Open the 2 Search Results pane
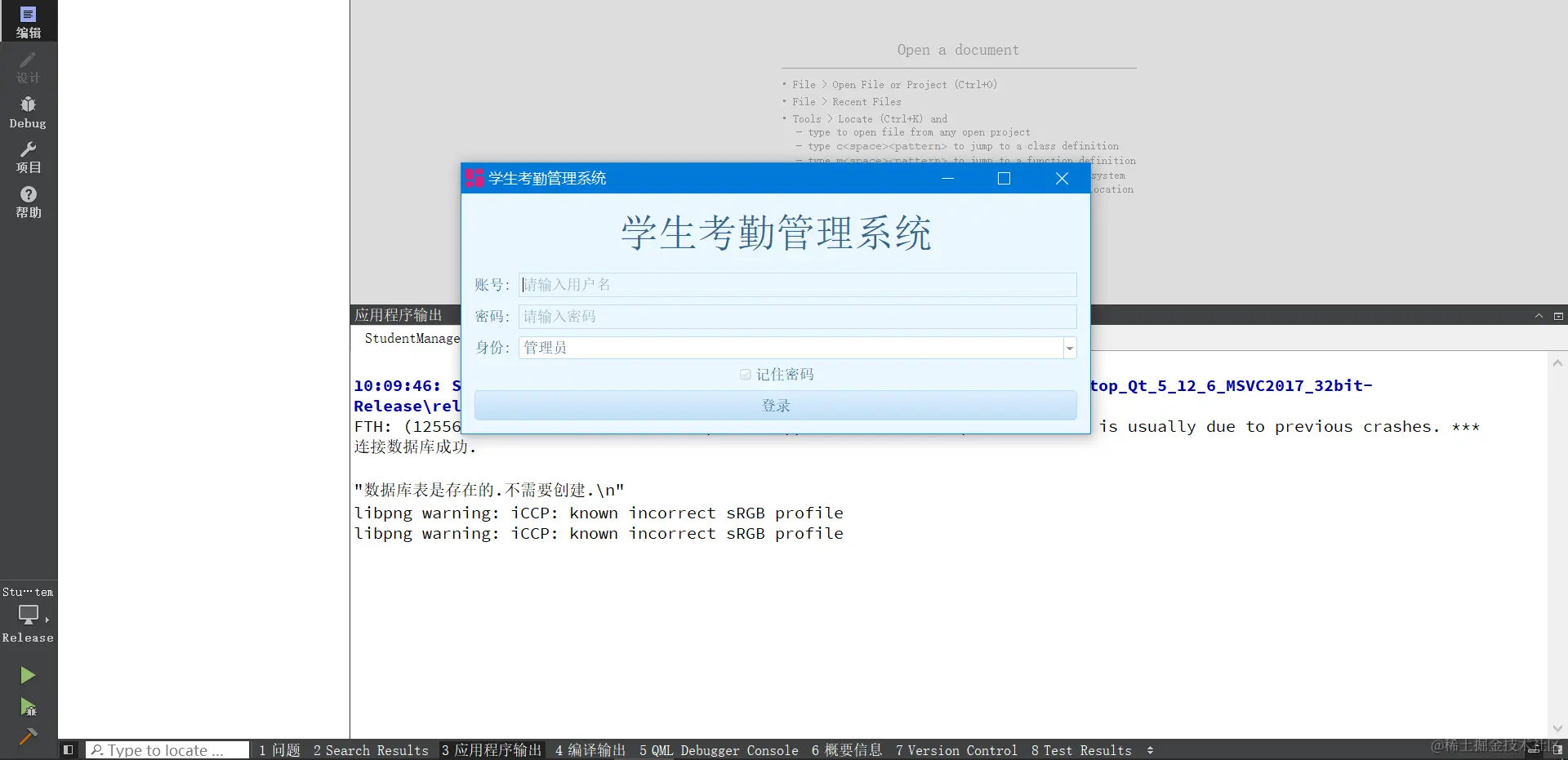 [x=371, y=749]
